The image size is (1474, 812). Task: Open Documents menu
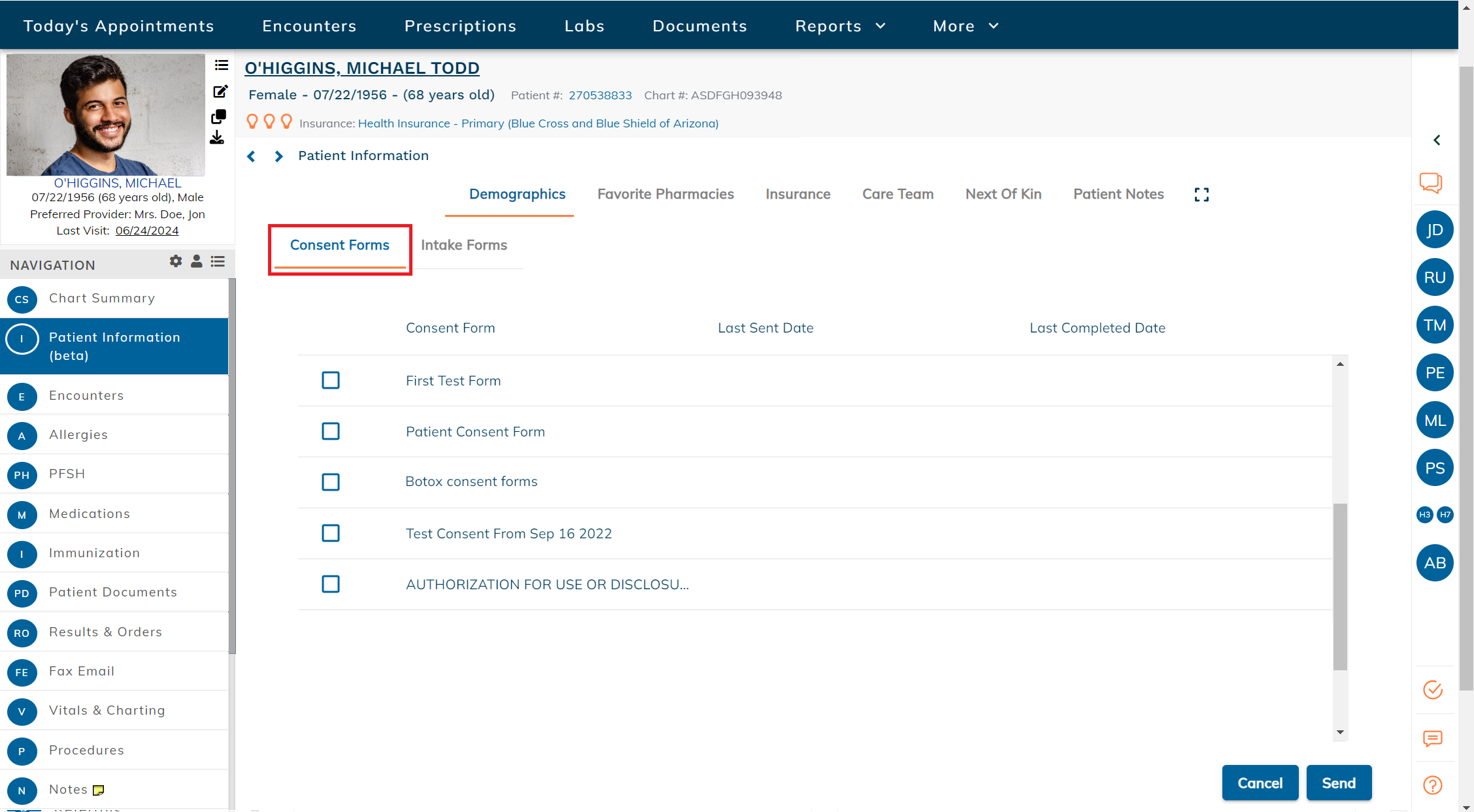pyautogui.click(x=699, y=26)
